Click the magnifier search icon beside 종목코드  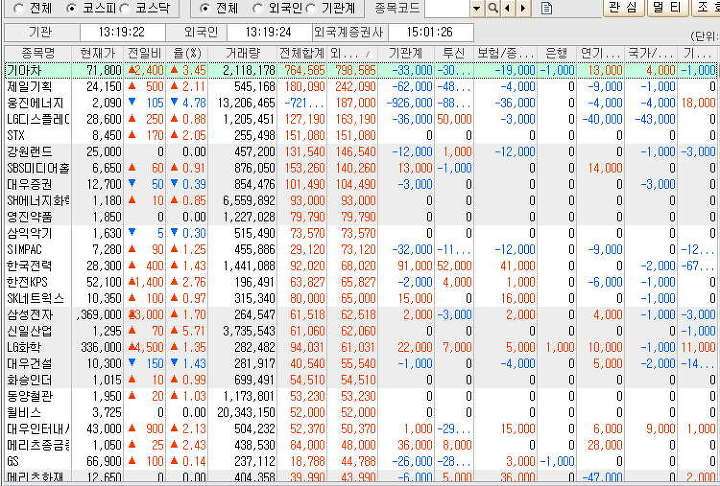point(492,8)
